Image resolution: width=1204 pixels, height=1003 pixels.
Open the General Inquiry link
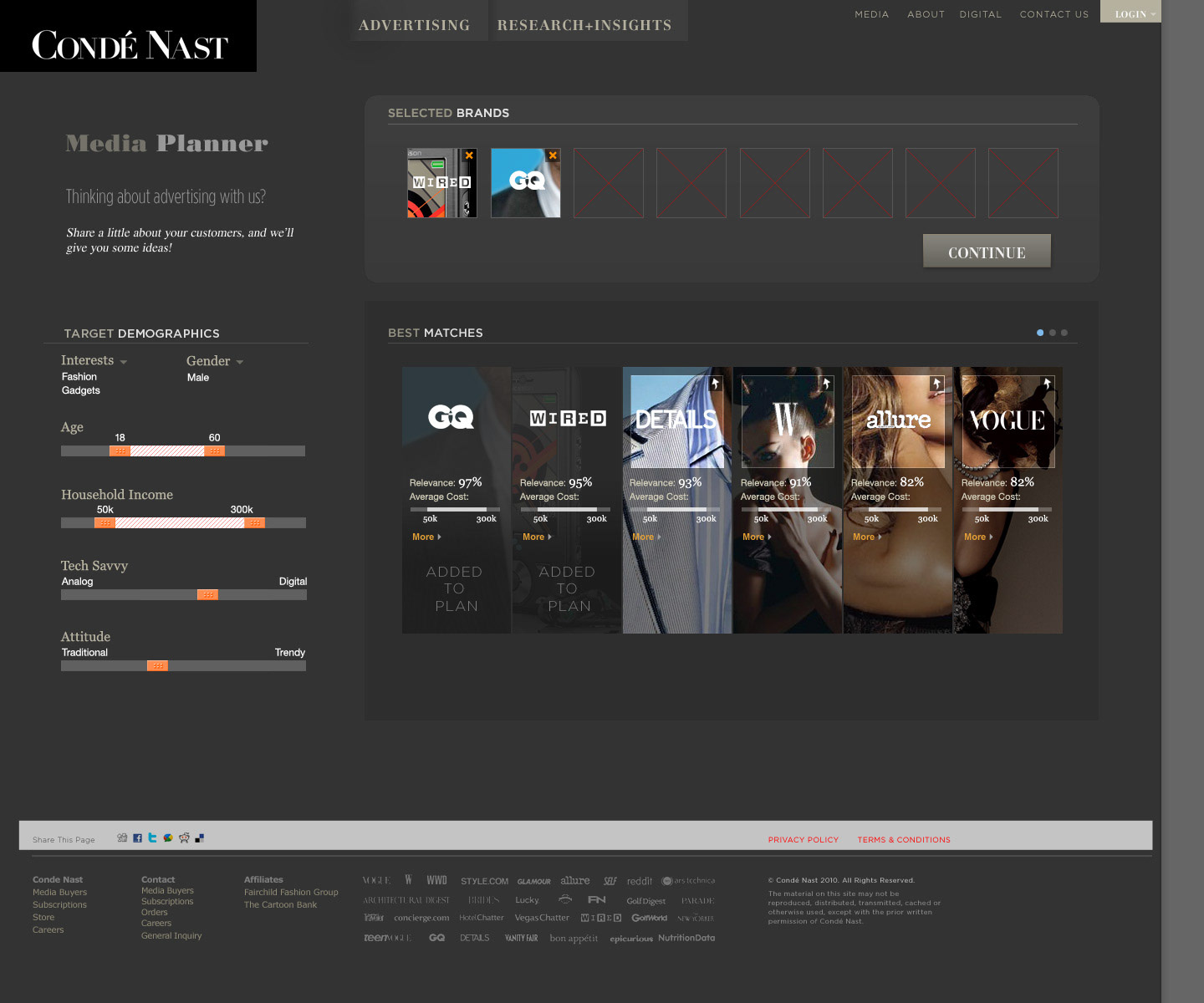tap(171, 936)
